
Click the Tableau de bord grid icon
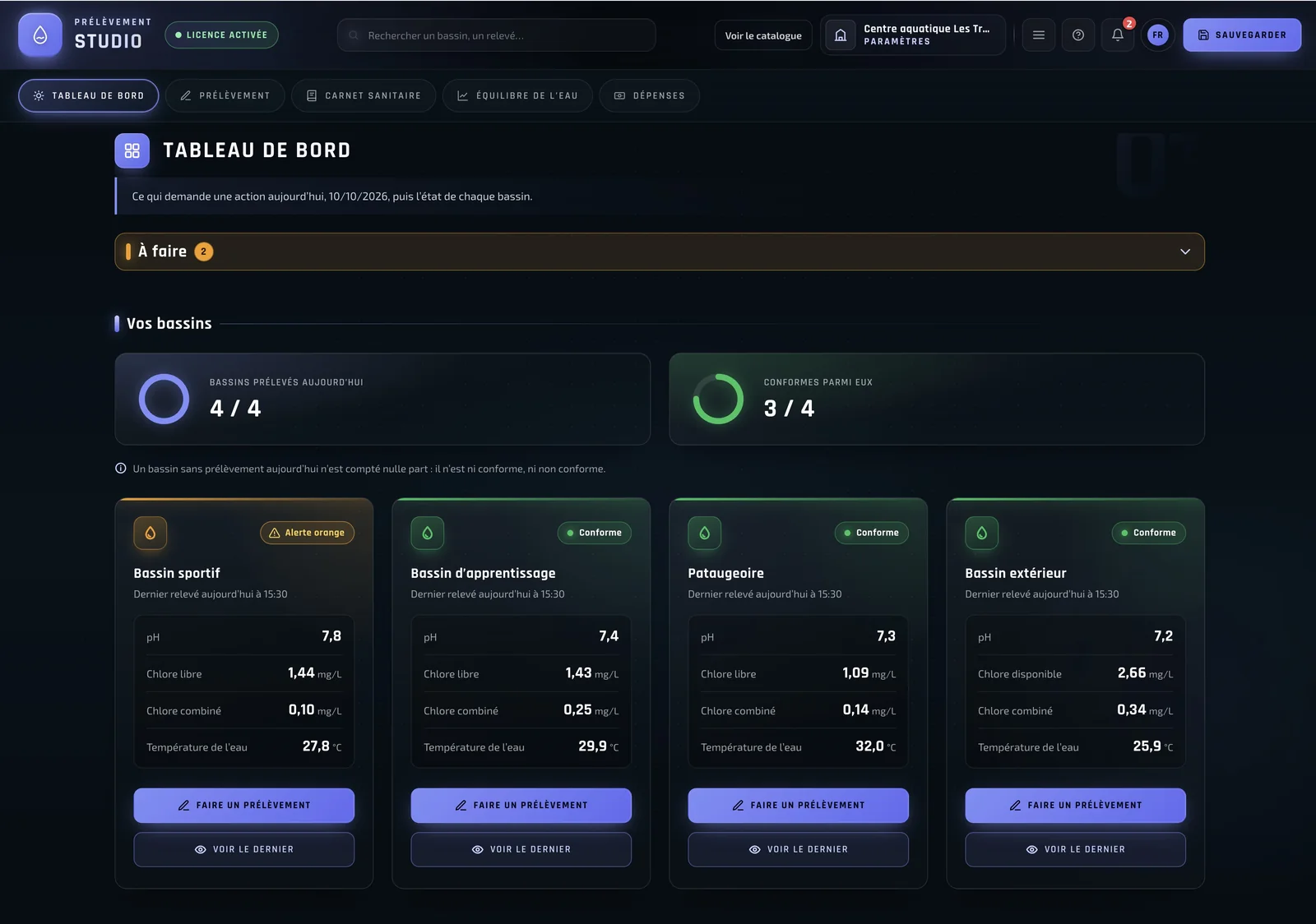point(132,150)
